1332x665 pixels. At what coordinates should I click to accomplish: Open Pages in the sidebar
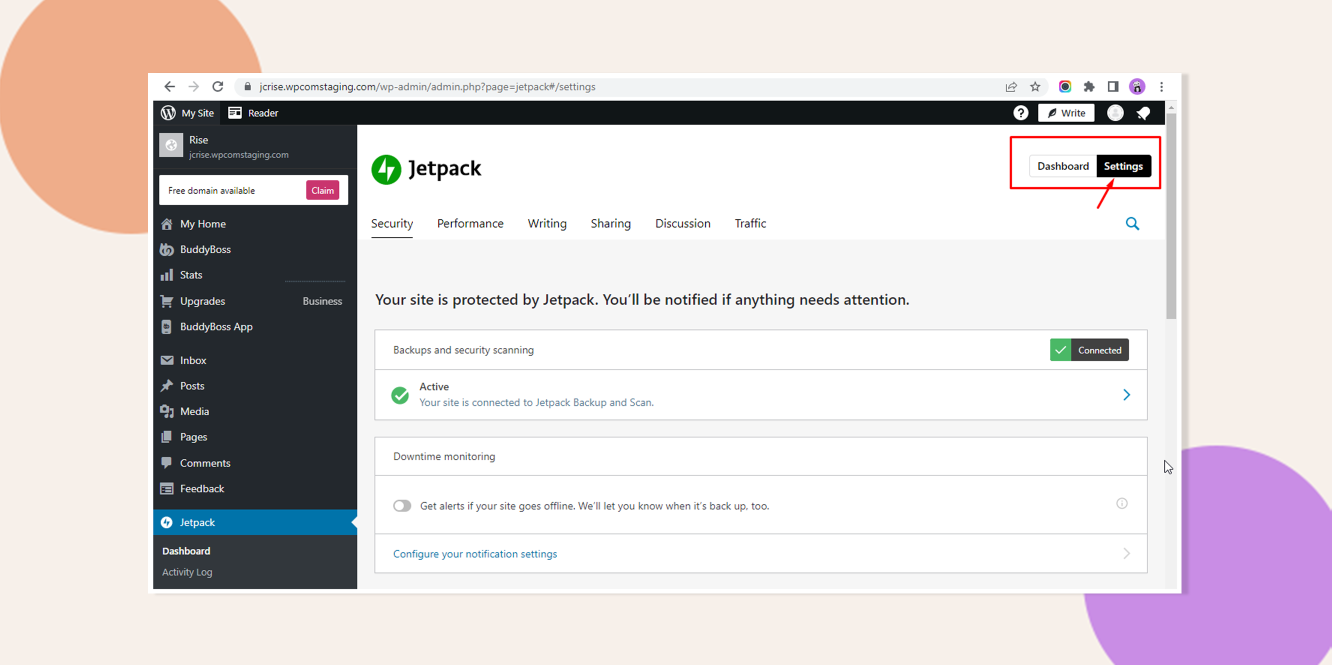193,437
